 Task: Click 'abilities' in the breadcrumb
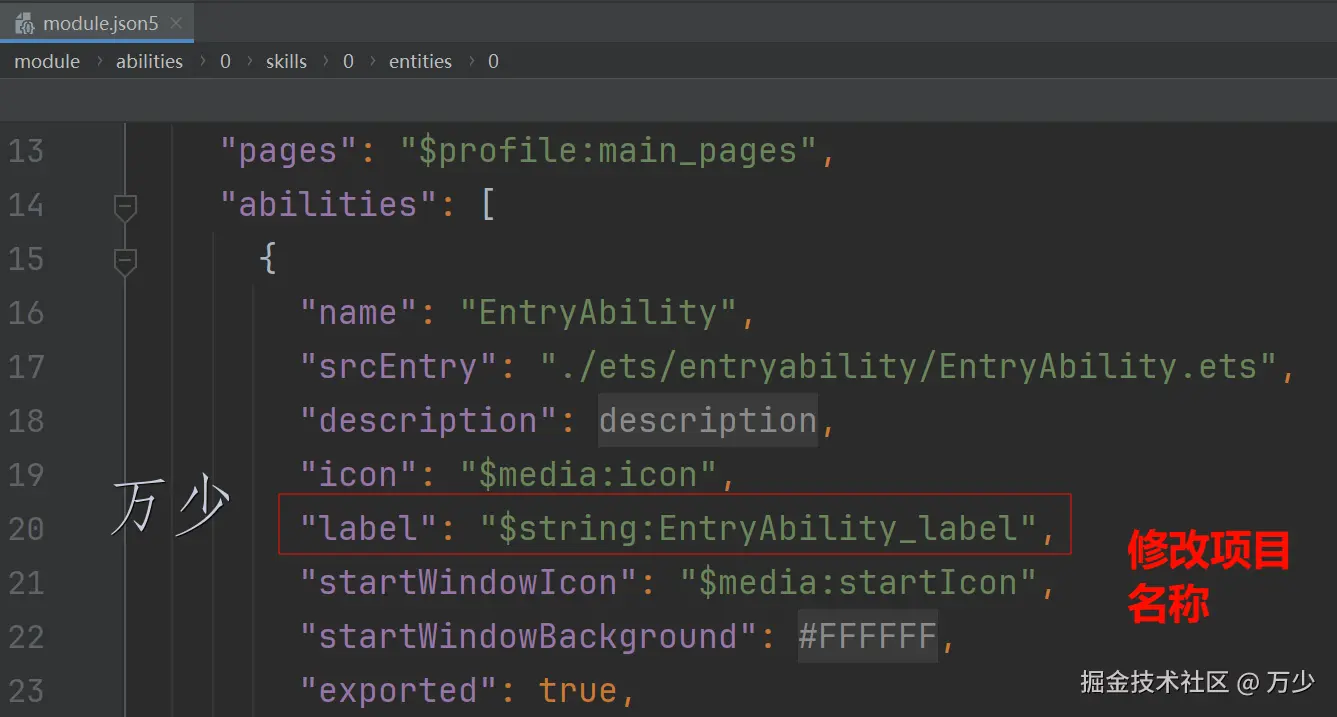[149, 61]
